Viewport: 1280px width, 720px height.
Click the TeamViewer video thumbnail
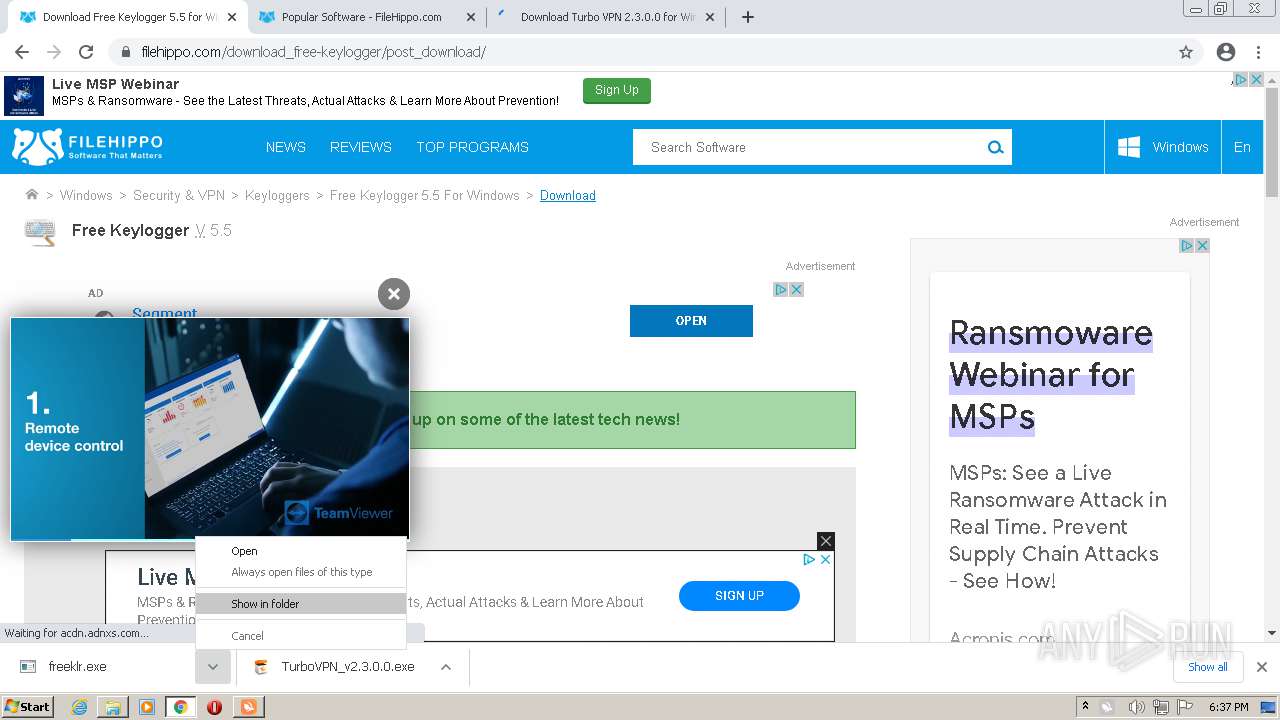(x=210, y=429)
